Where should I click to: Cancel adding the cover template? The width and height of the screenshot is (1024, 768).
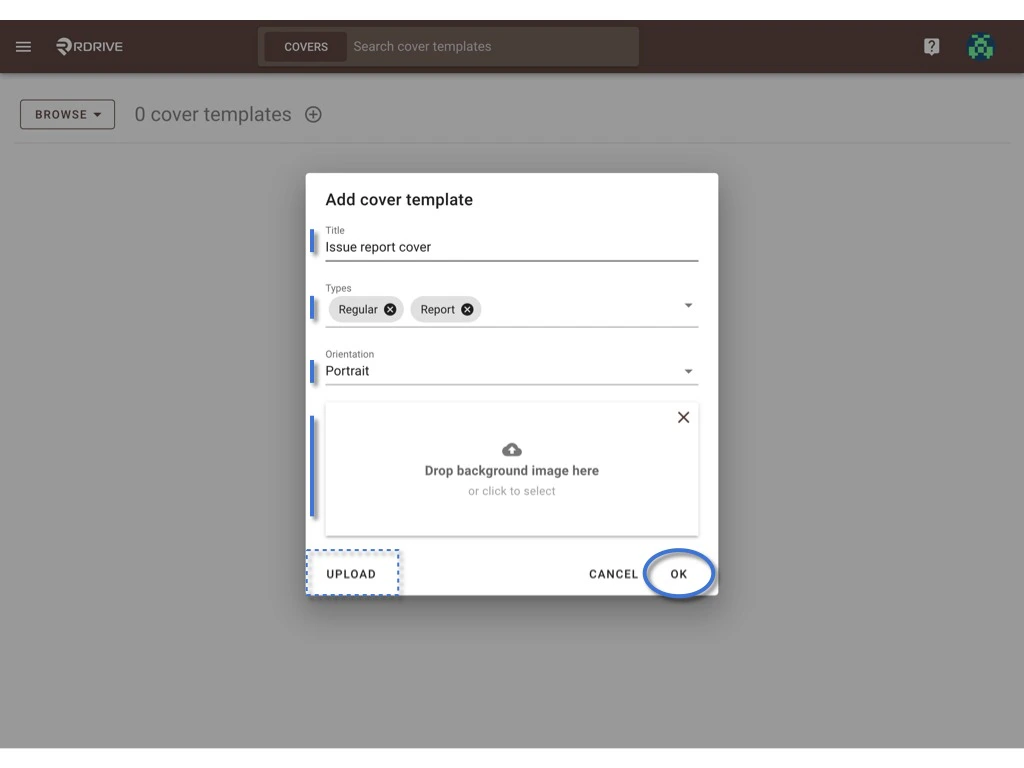(613, 573)
